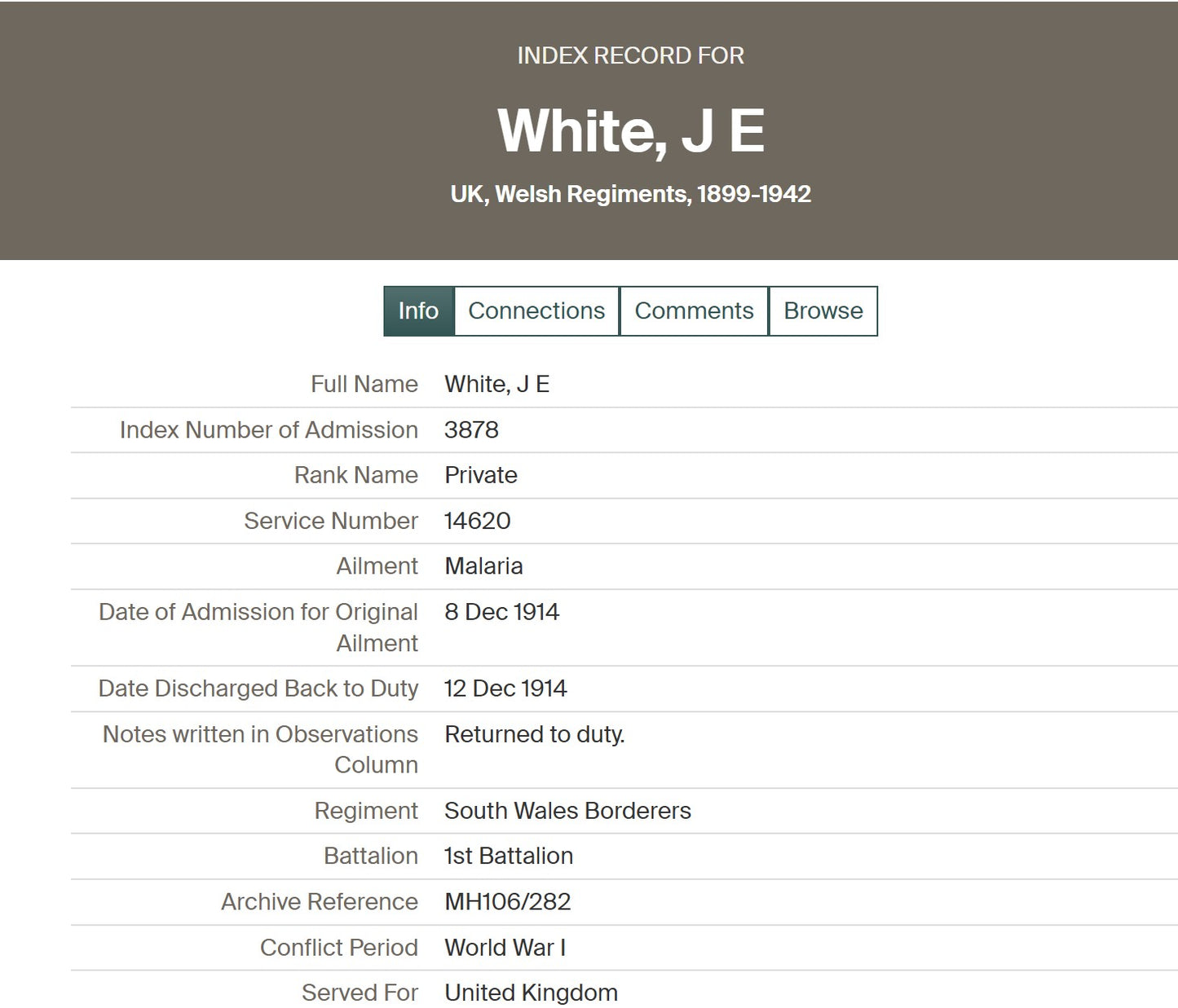Switch to the Connections tab

click(536, 310)
